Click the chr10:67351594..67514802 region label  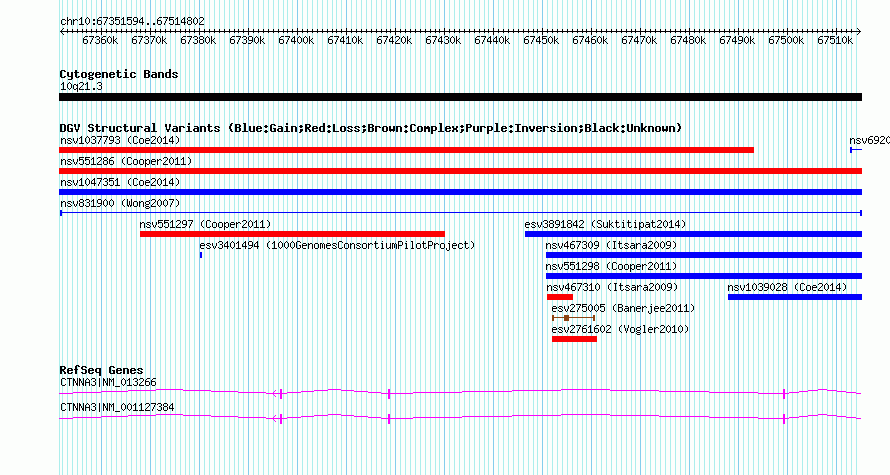point(132,21)
